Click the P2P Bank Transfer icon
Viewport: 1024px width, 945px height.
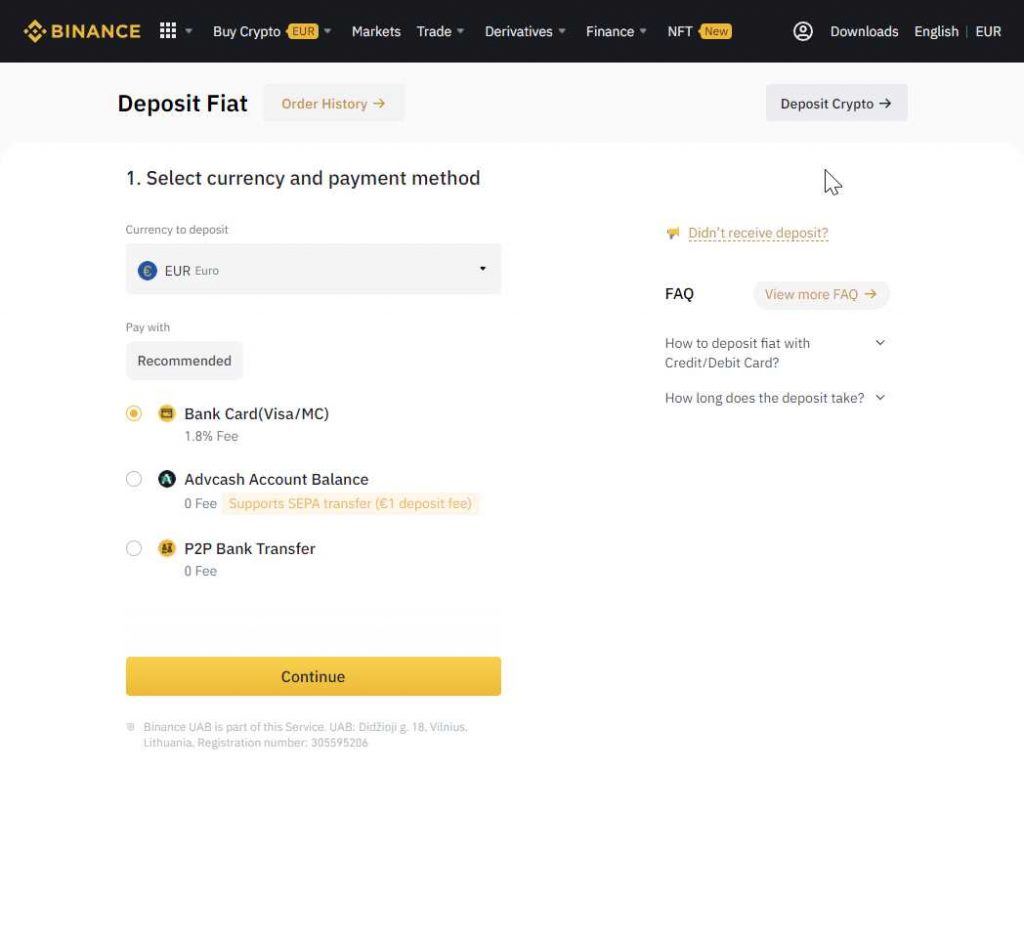coord(167,548)
